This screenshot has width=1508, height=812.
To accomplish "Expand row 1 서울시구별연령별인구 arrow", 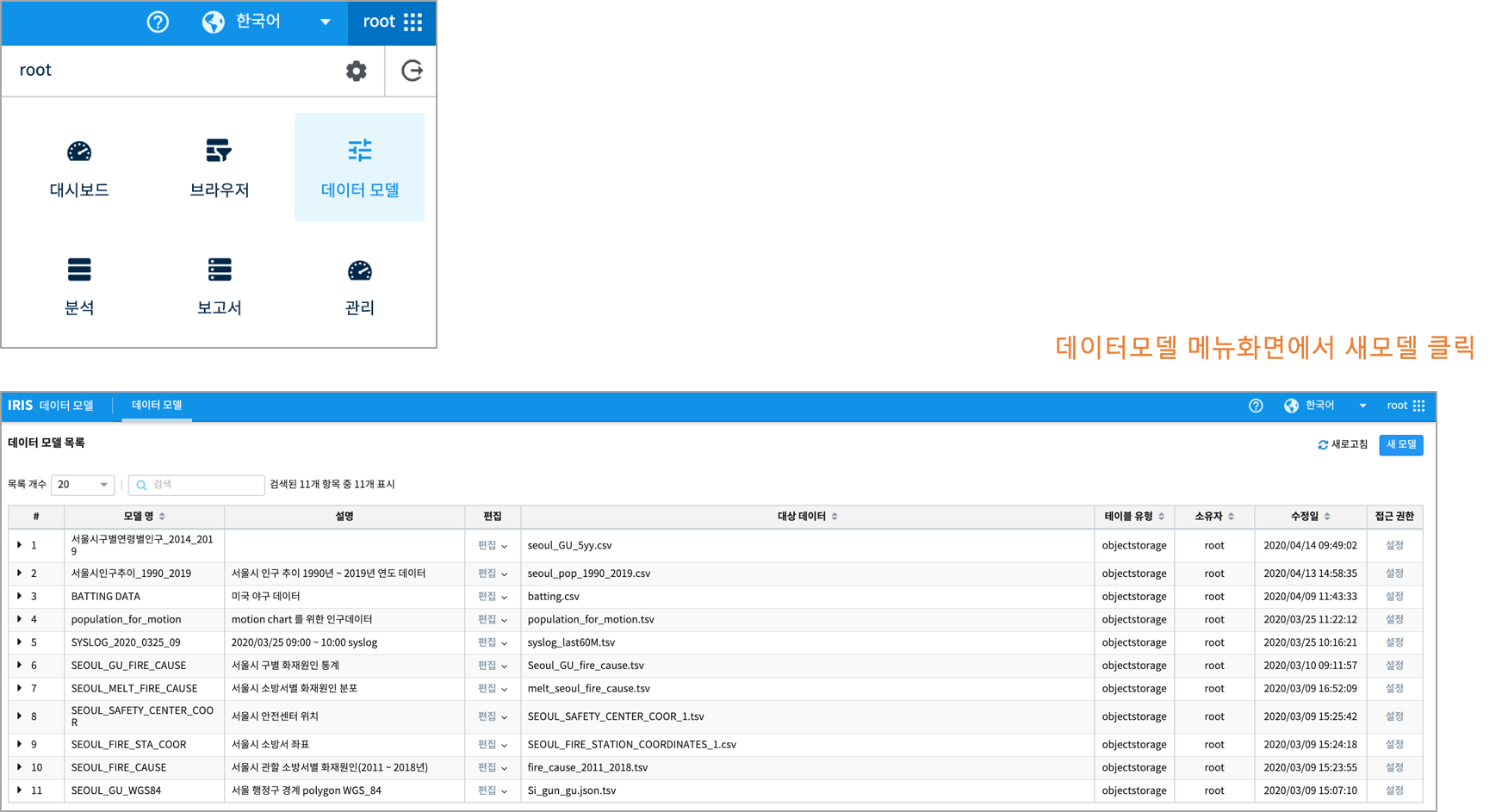I will (x=19, y=545).
